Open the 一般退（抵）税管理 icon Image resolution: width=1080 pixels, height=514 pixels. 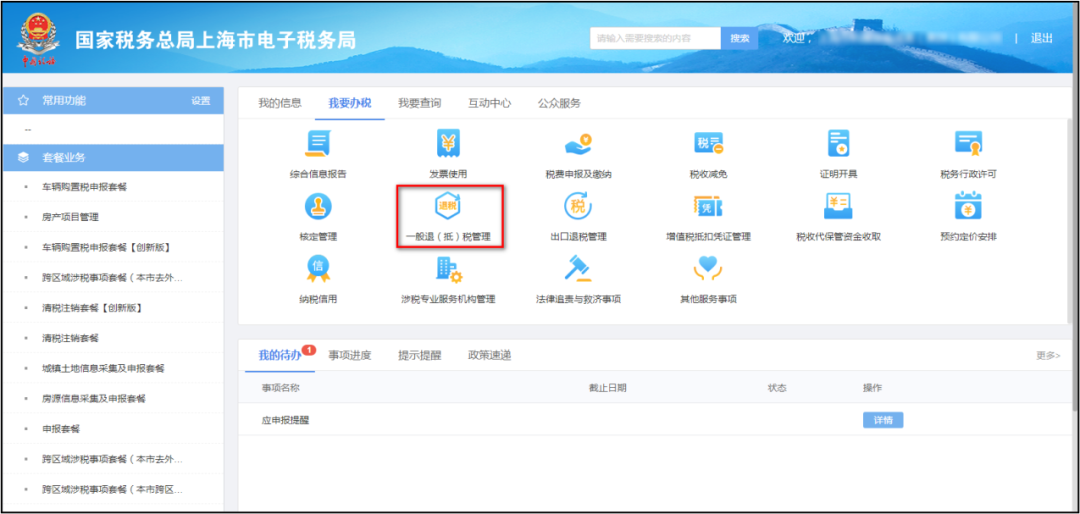448,207
